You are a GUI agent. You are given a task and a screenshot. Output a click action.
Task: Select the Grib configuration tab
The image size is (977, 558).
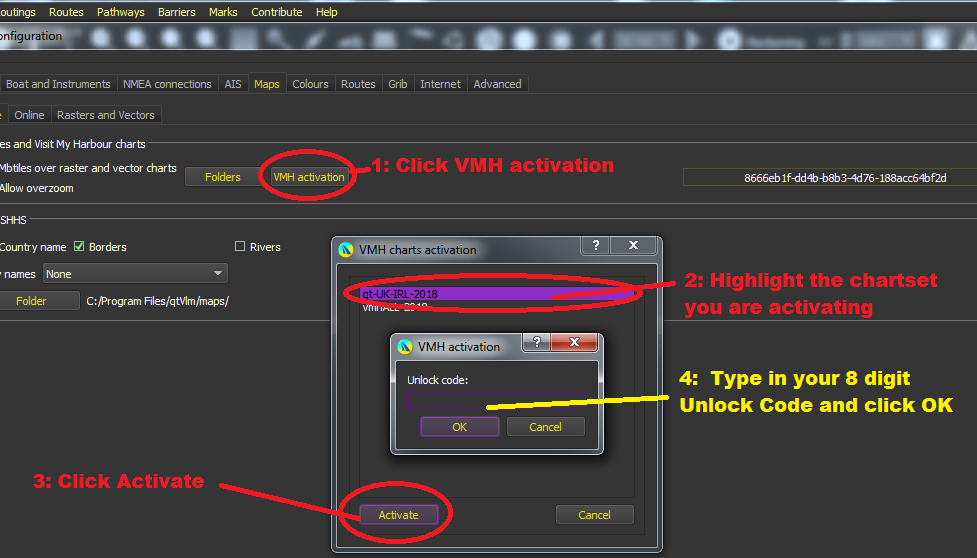pos(398,84)
